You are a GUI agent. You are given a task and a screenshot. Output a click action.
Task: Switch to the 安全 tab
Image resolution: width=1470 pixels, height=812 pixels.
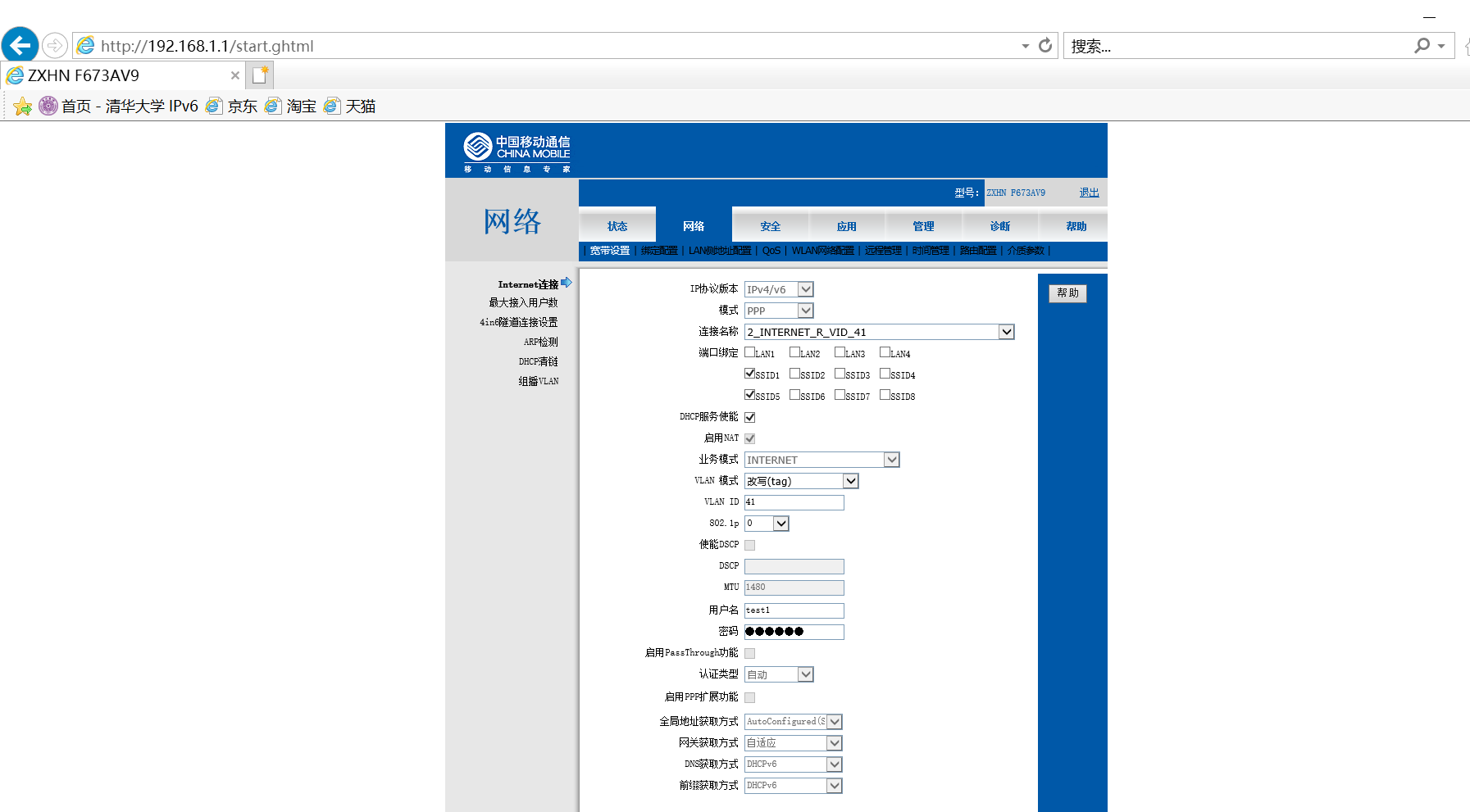click(x=771, y=225)
